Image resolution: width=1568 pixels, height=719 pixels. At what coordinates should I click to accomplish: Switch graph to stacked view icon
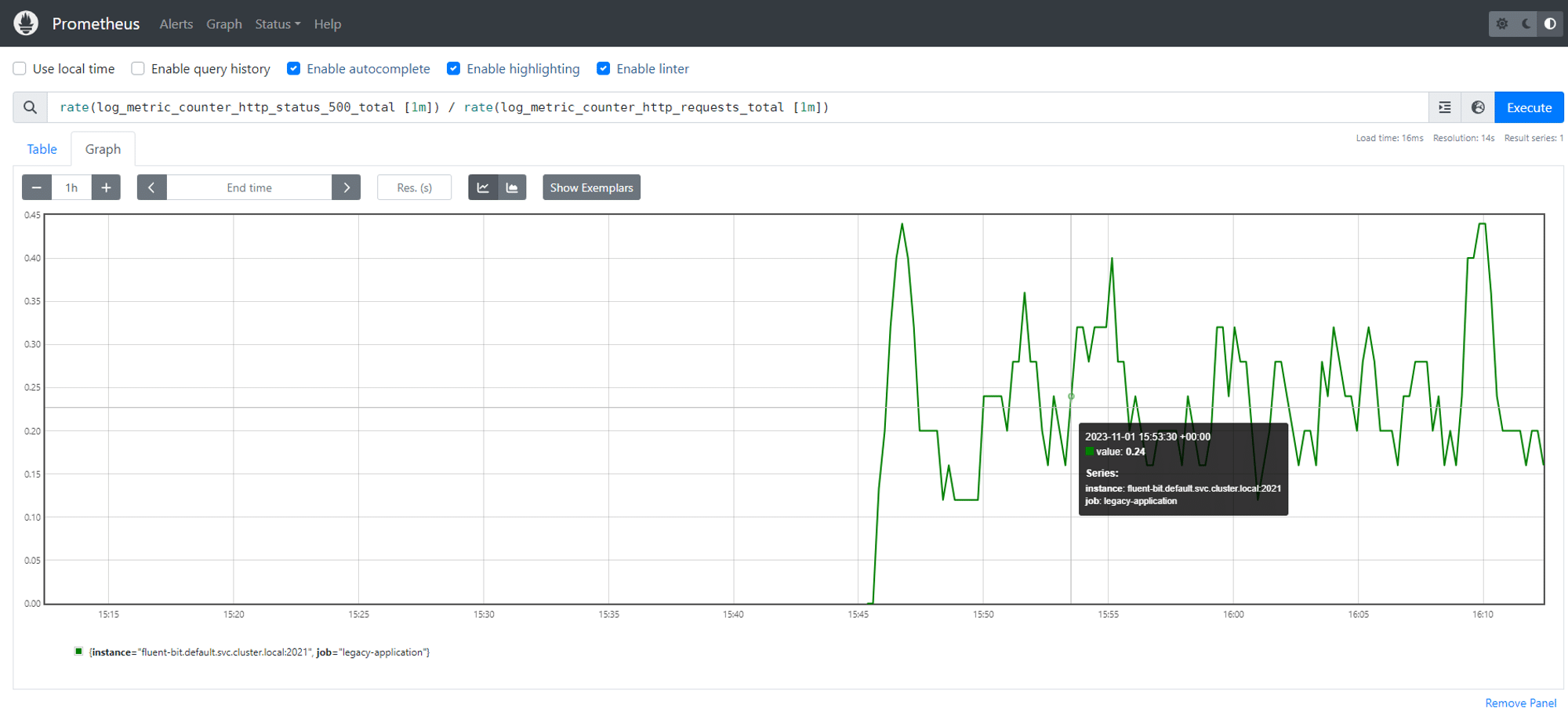tap(512, 187)
